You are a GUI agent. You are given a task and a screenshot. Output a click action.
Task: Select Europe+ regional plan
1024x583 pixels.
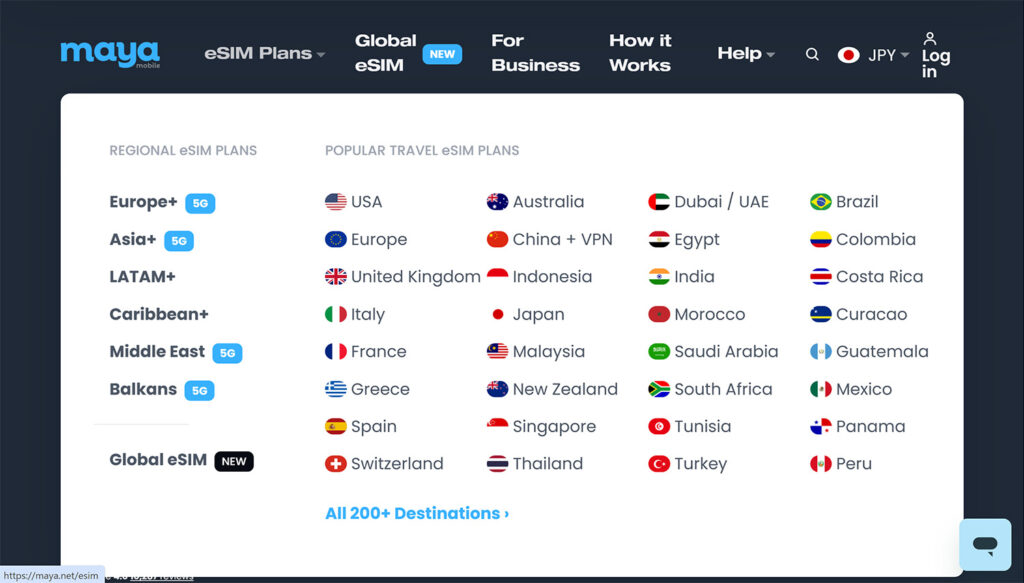143,202
